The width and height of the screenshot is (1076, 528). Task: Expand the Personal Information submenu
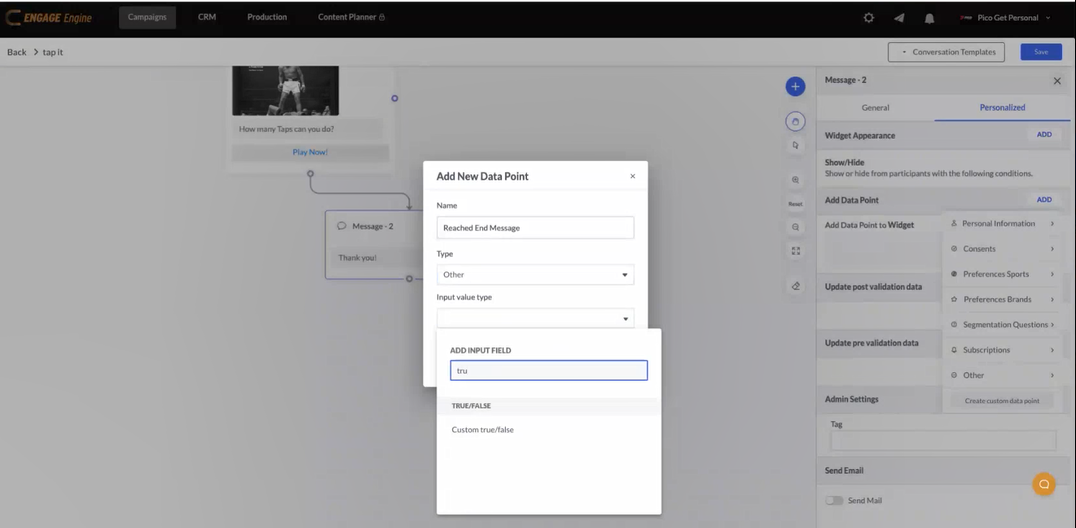point(1003,224)
